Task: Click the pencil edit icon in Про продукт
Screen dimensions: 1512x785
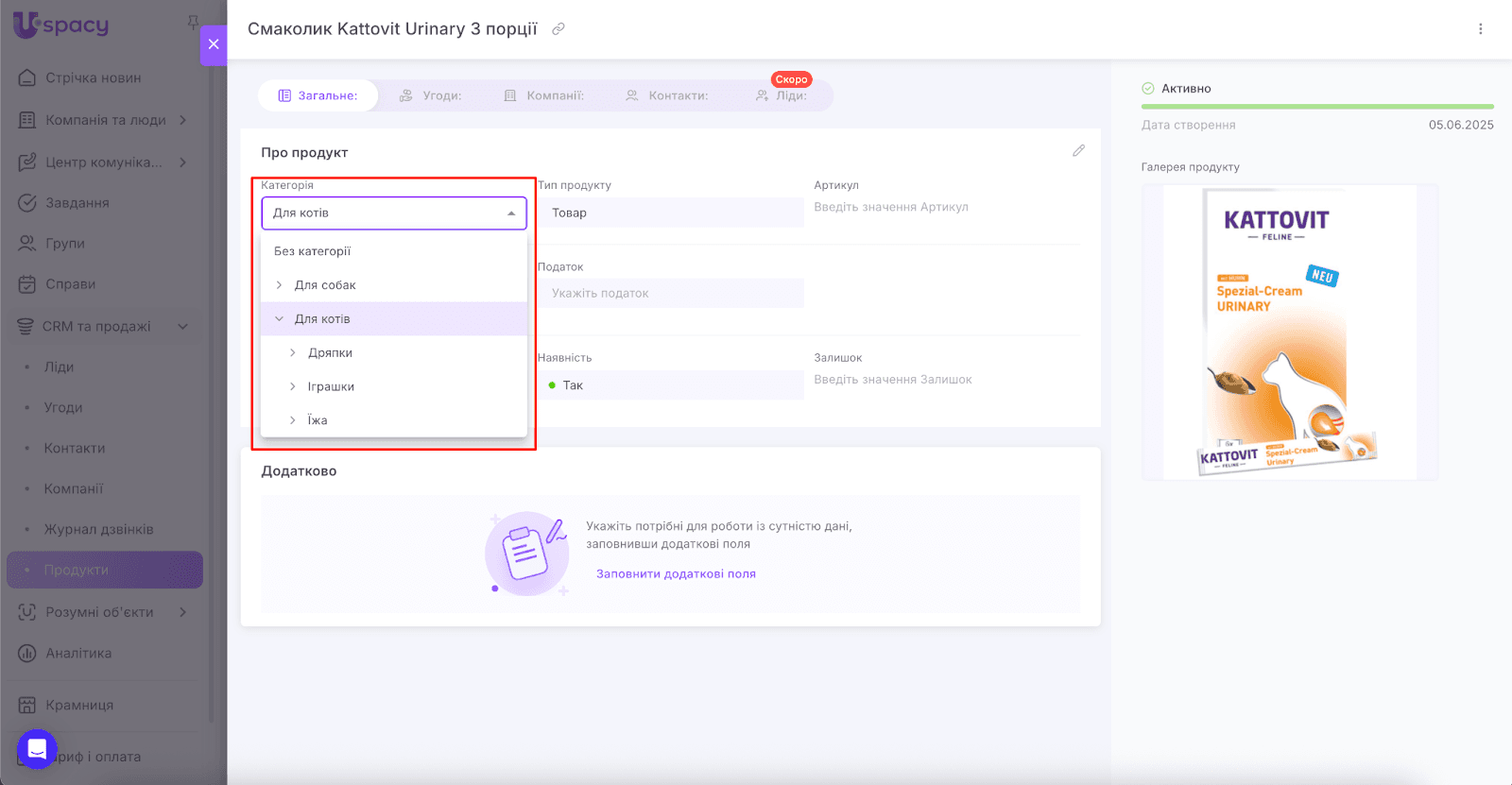Action: 1078,151
